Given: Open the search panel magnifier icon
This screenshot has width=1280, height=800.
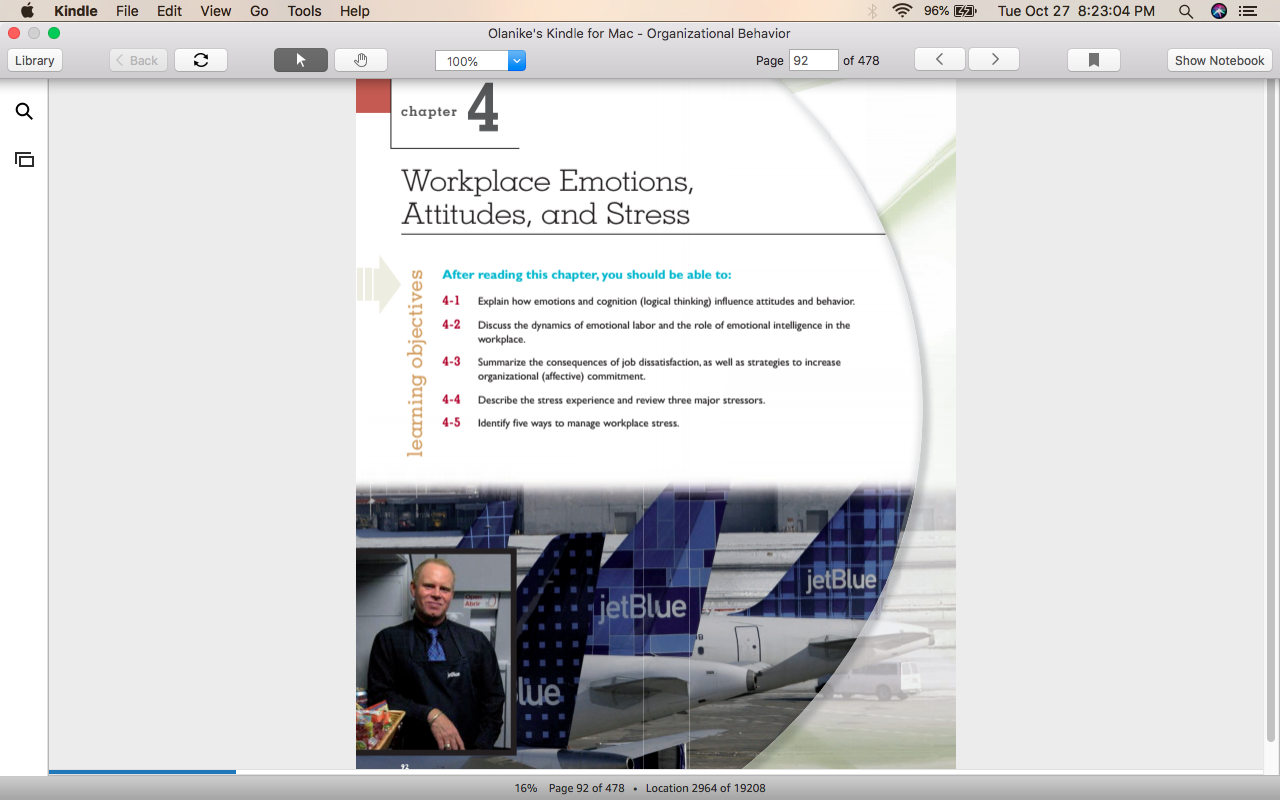Looking at the screenshot, I should pos(24,112).
